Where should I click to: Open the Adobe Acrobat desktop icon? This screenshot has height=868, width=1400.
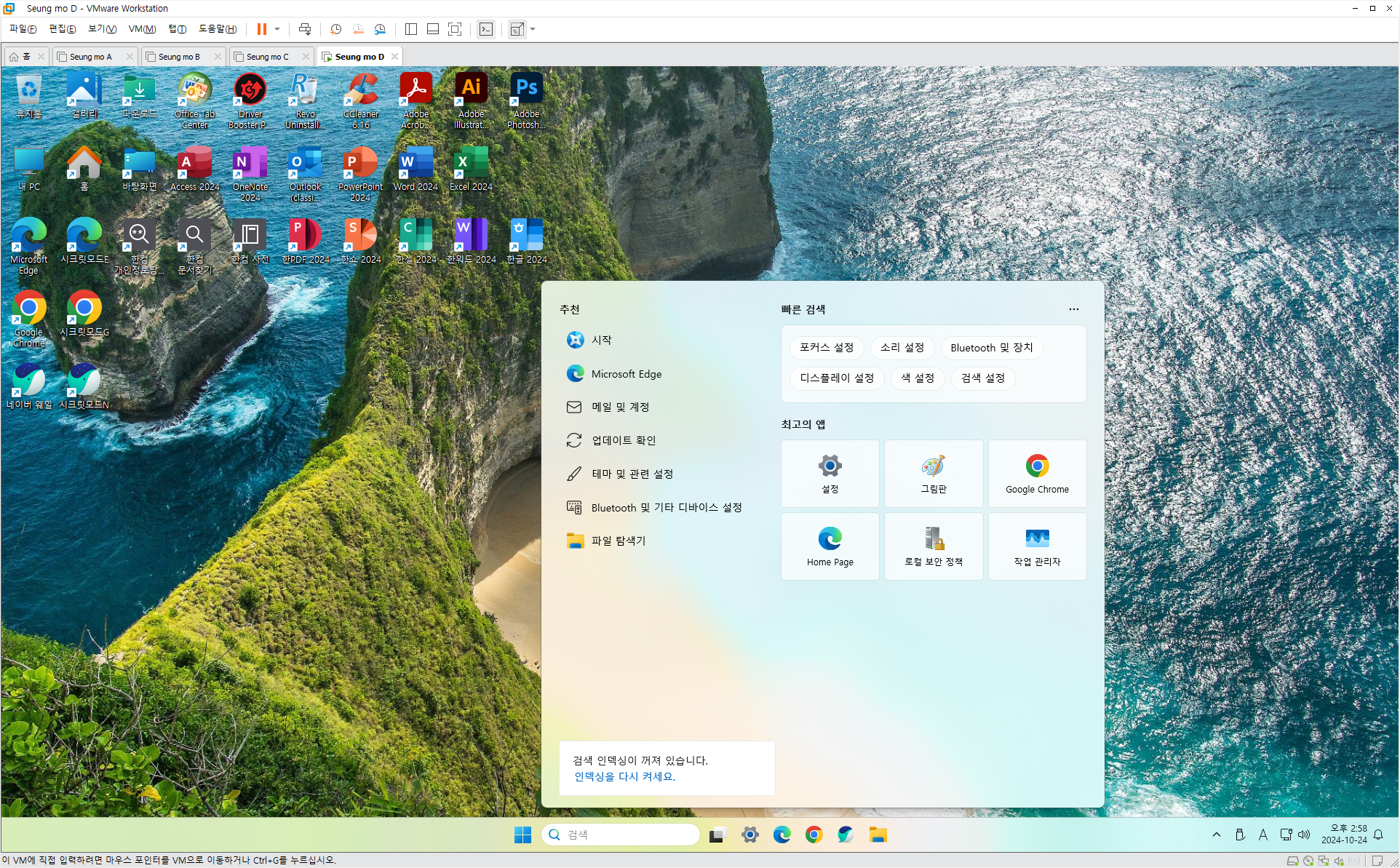[415, 100]
